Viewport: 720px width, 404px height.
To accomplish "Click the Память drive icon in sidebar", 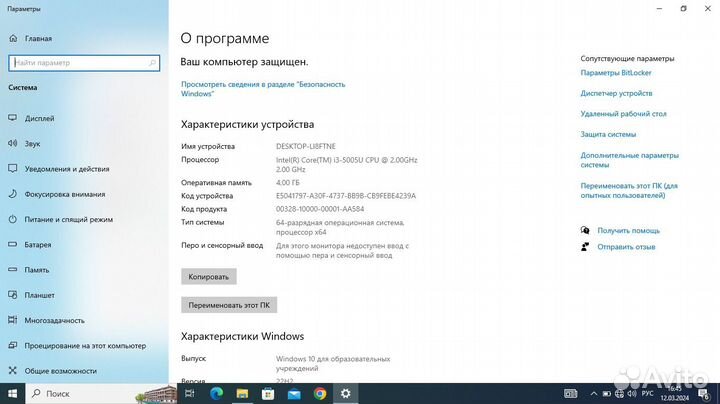I will 13,269.
